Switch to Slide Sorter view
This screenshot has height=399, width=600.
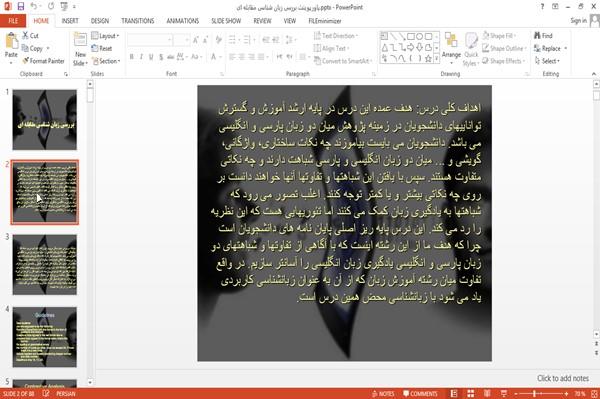click(471, 394)
